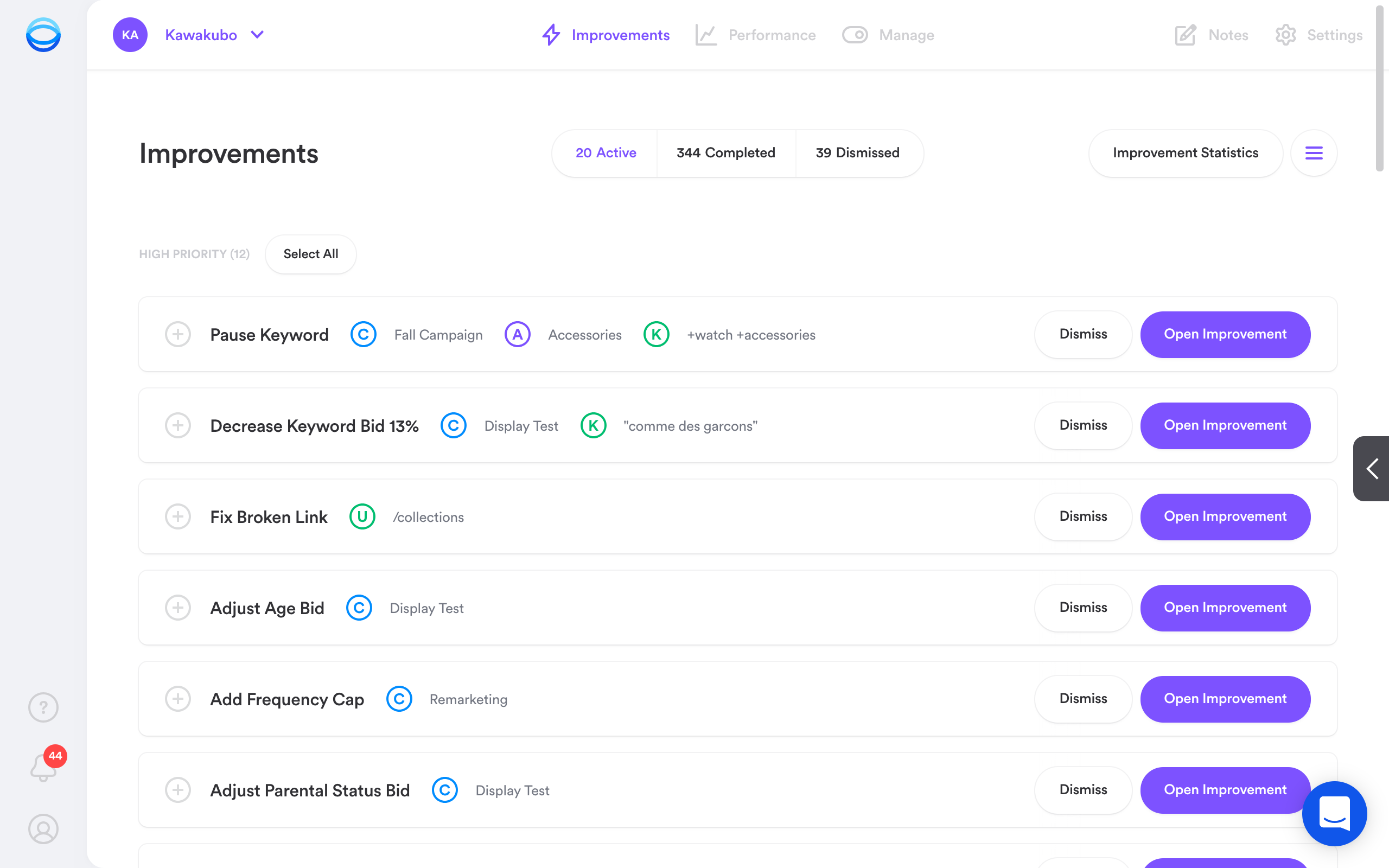Open Improvement for Decrease Keyword Bid 13%

point(1225,425)
